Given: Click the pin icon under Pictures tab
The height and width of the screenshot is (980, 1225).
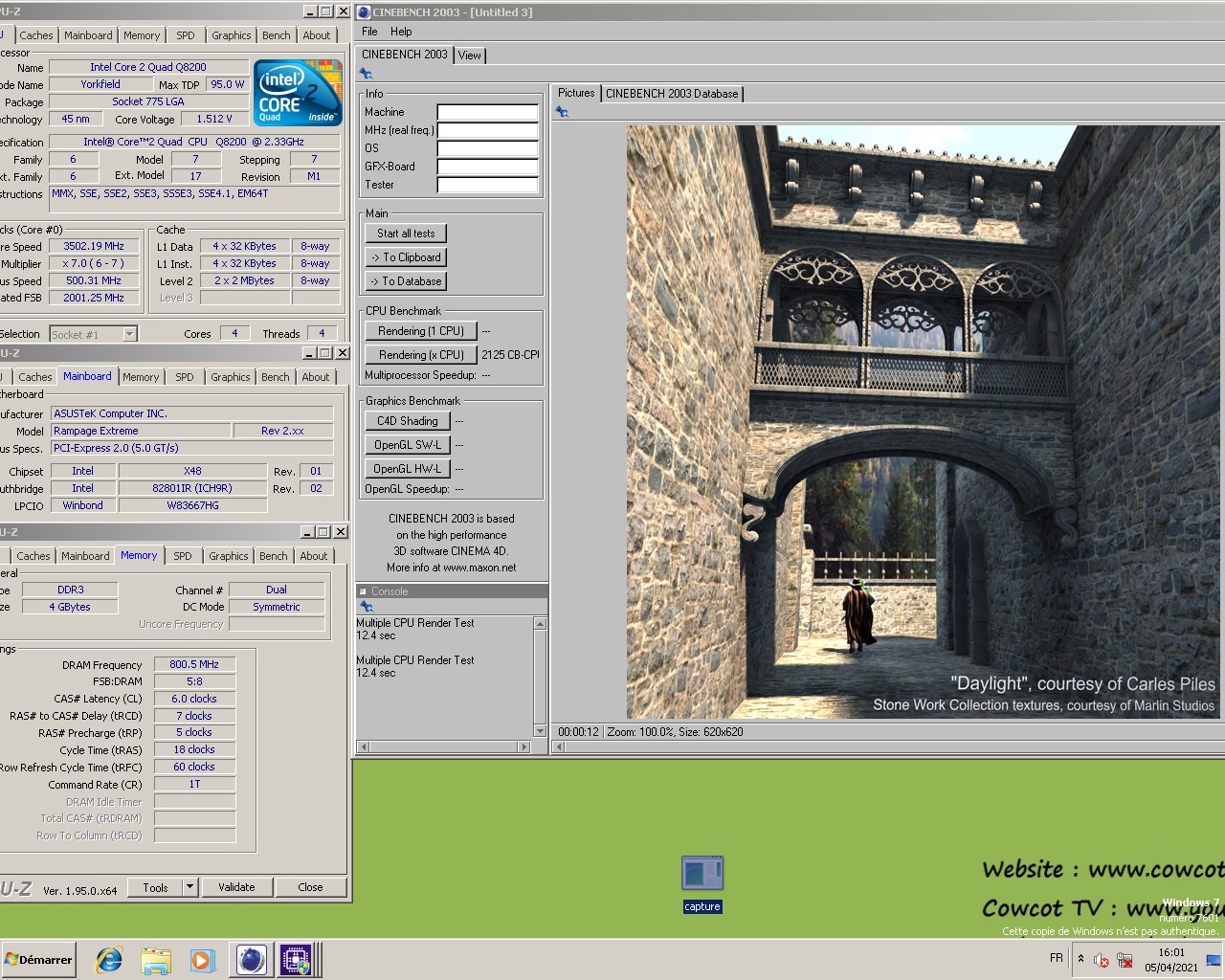Looking at the screenshot, I should (562, 112).
